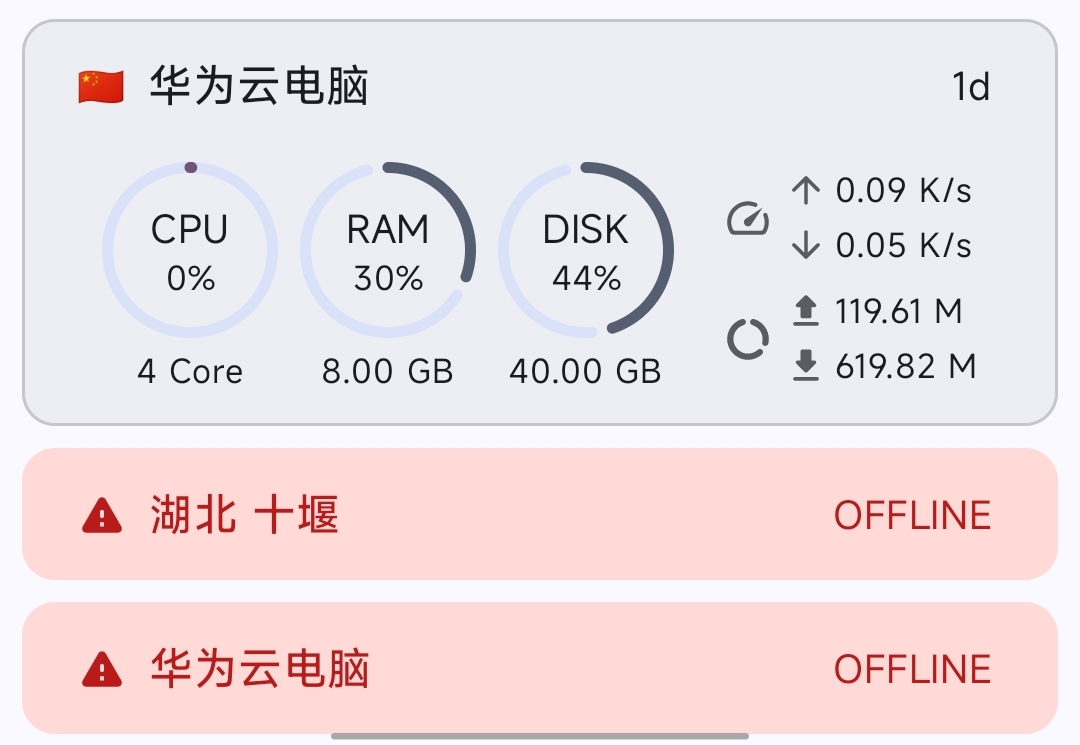The height and width of the screenshot is (745, 1080).
Task: Click the 40.00 GB disk size label
Action: click(x=585, y=372)
